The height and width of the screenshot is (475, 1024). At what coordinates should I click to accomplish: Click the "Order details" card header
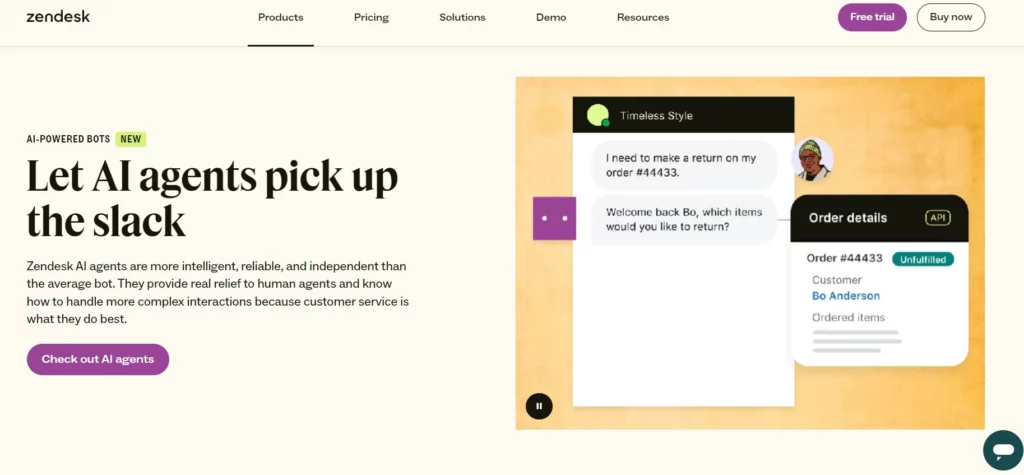click(x=879, y=219)
